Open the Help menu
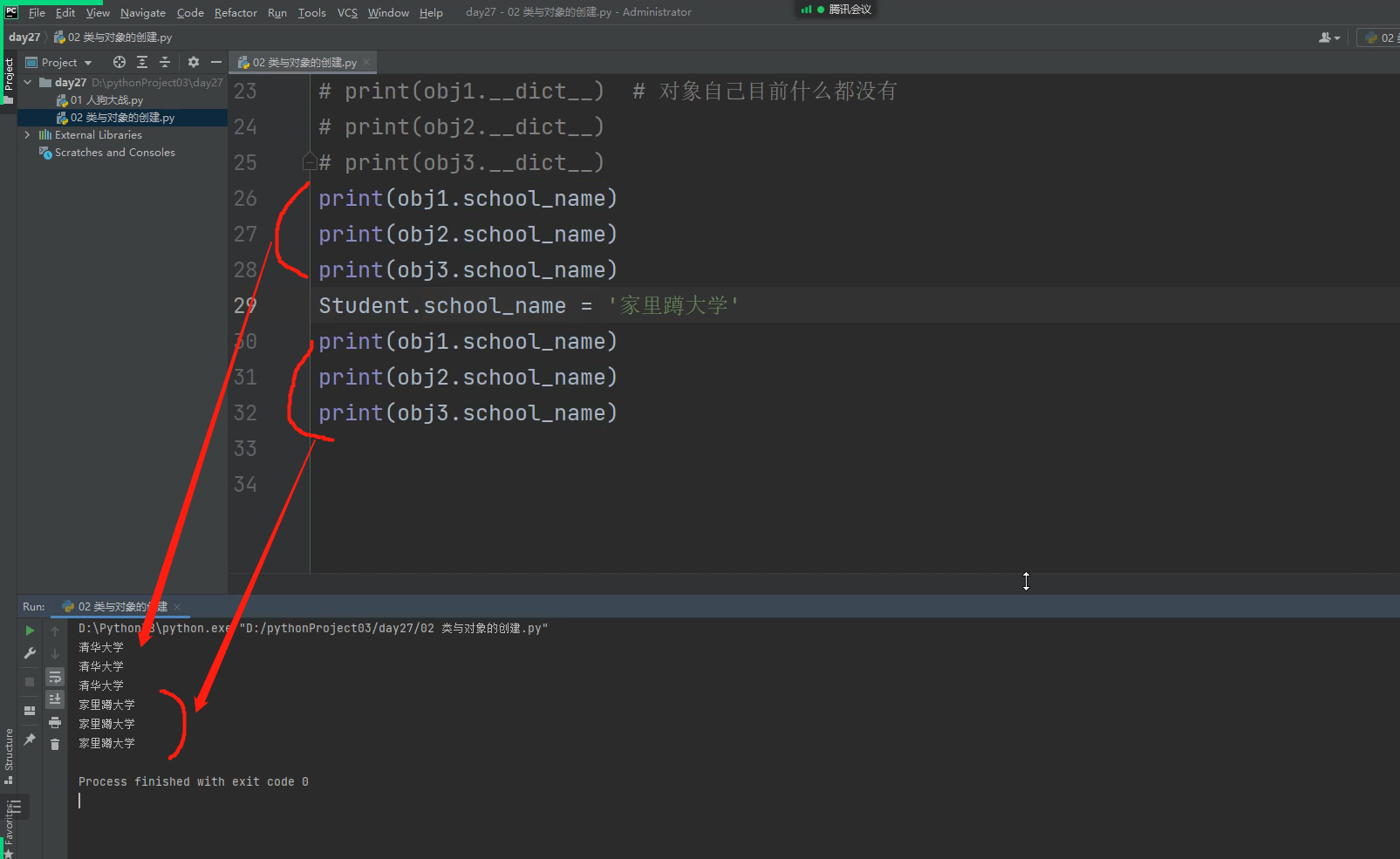The width and height of the screenshot is (1400, 859). (x=431, y=12)
